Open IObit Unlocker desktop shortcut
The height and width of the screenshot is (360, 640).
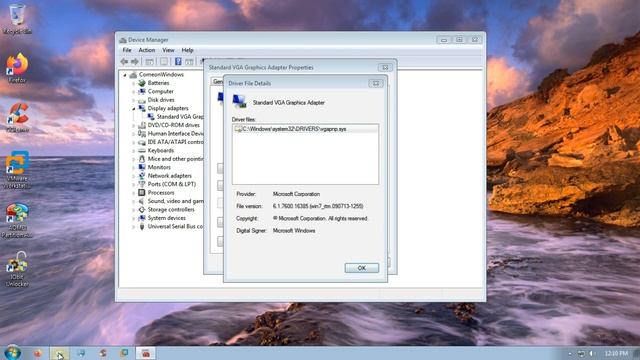coord(17,269)
